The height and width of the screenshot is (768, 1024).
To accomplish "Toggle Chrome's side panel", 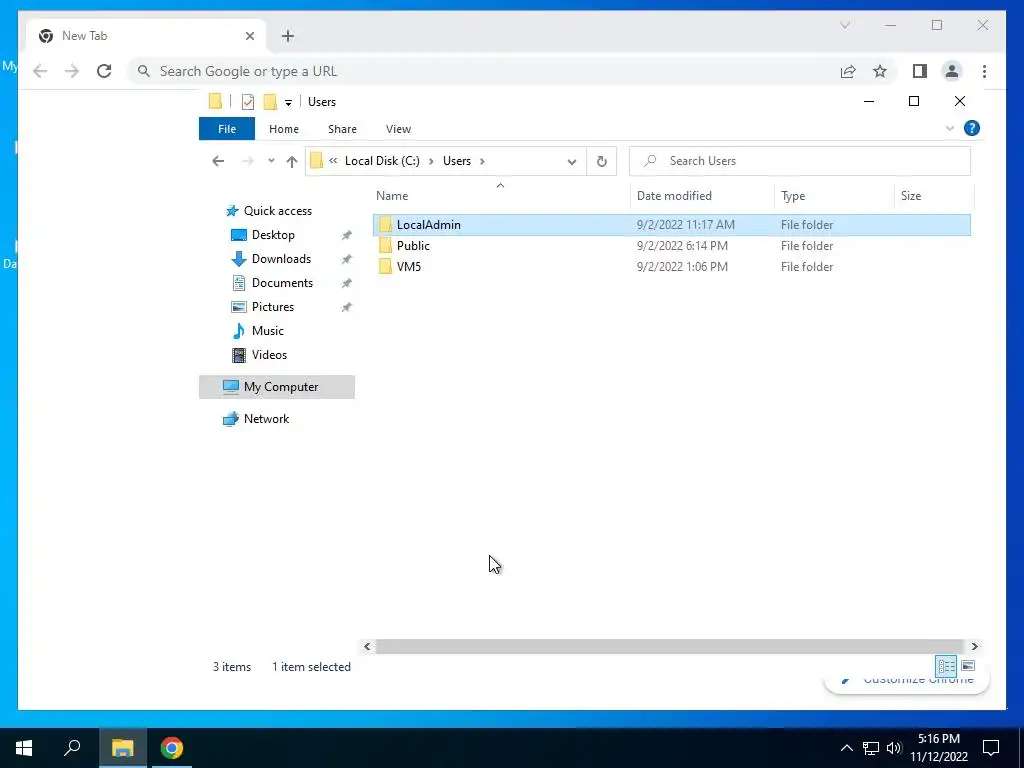I will tap(920, 71).
